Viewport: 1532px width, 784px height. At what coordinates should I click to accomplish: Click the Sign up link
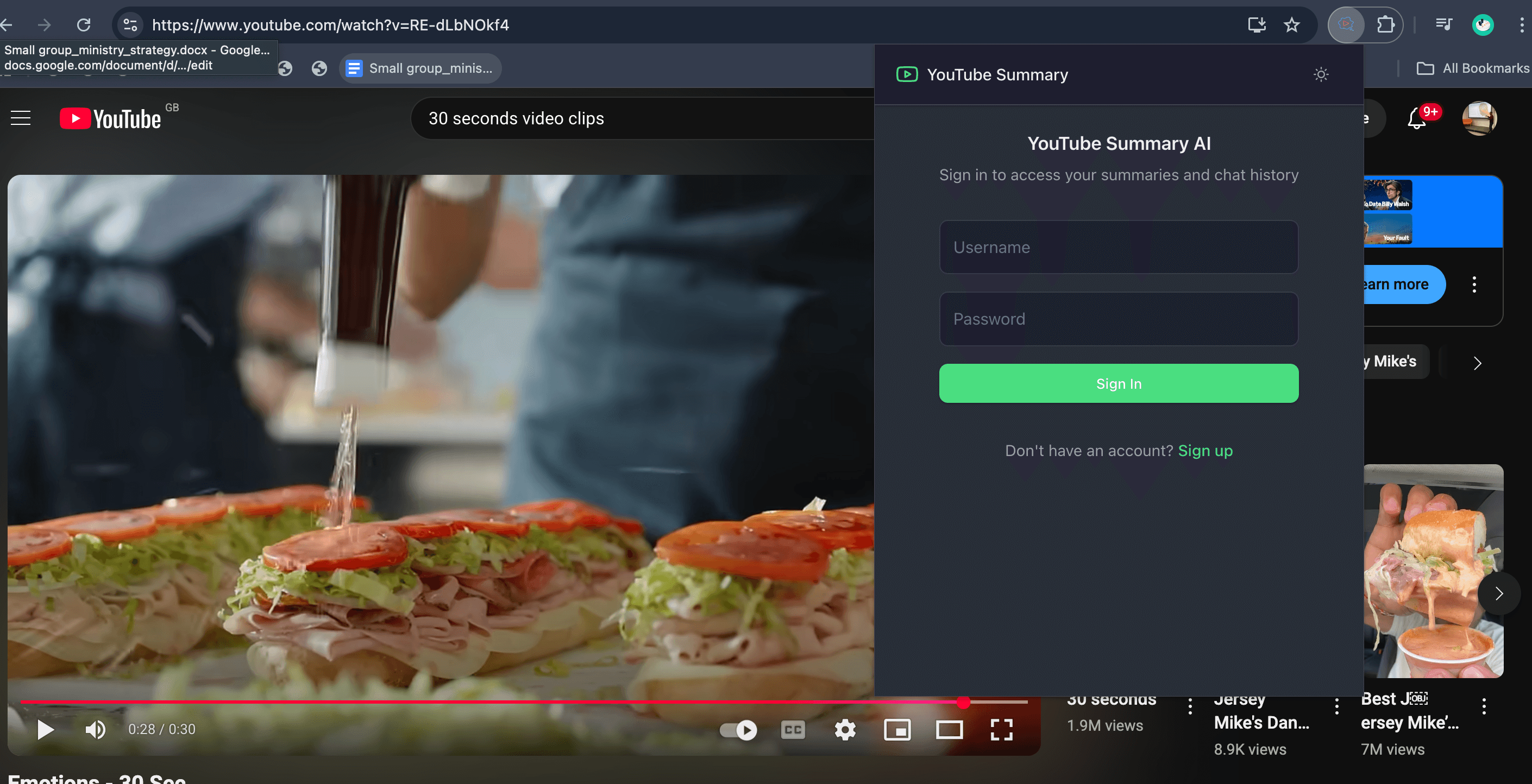point(1205,451)
